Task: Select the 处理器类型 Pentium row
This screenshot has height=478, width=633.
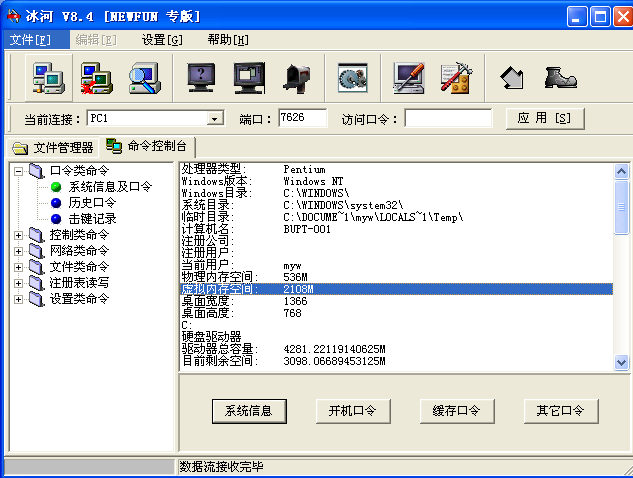Action: [x=396, y=169]
